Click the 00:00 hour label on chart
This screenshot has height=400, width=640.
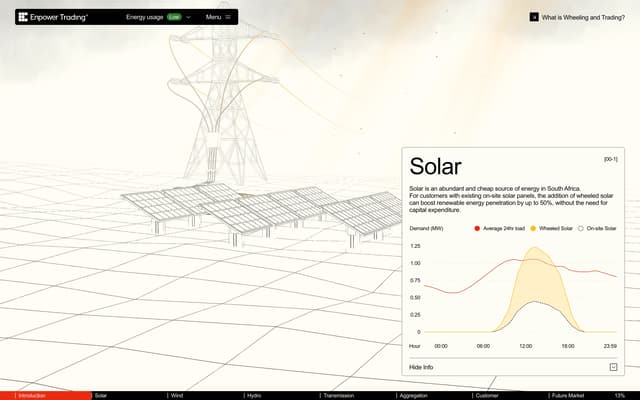tap(441, 346)
